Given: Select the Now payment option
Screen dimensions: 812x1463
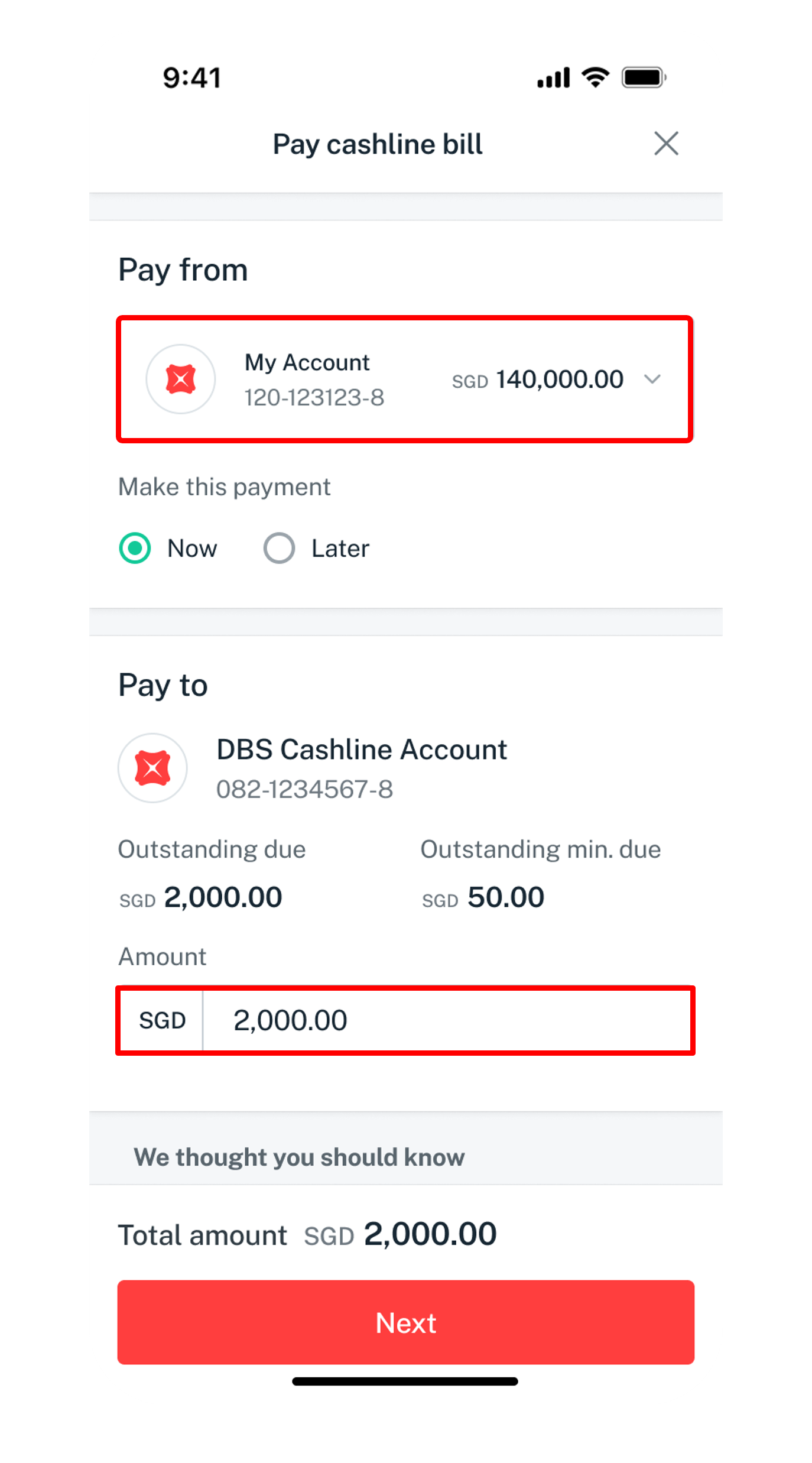Looking at the screenshot, I should click(134, 548).
